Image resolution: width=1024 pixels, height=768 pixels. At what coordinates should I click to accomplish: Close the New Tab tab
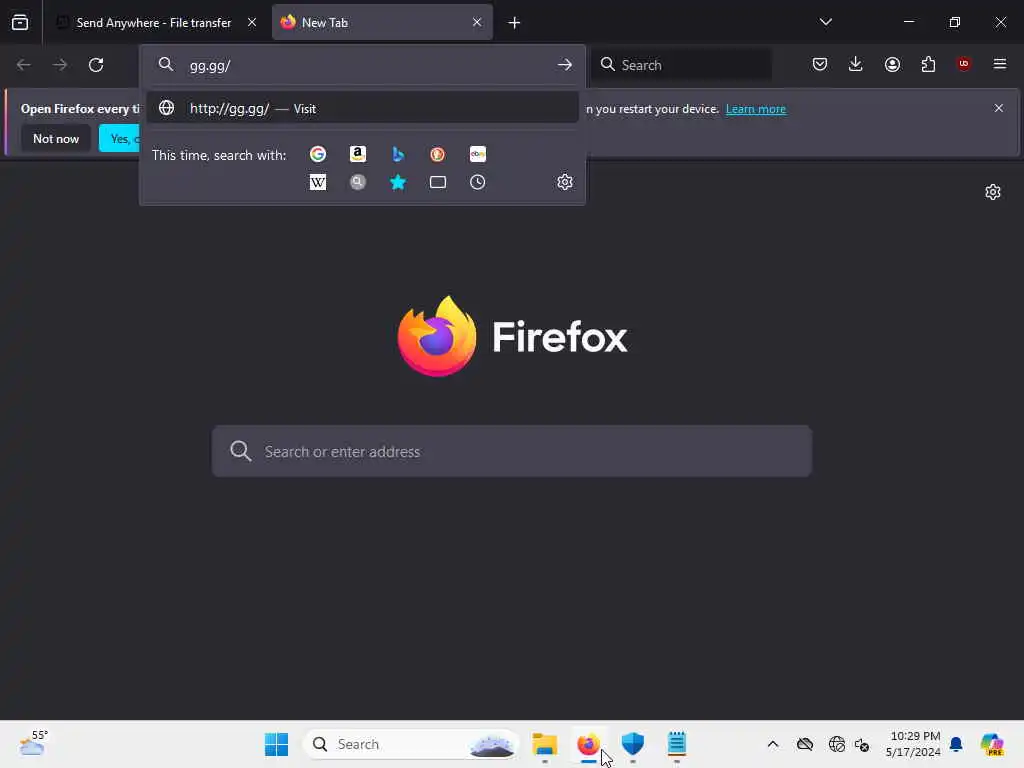click(477, 22)
